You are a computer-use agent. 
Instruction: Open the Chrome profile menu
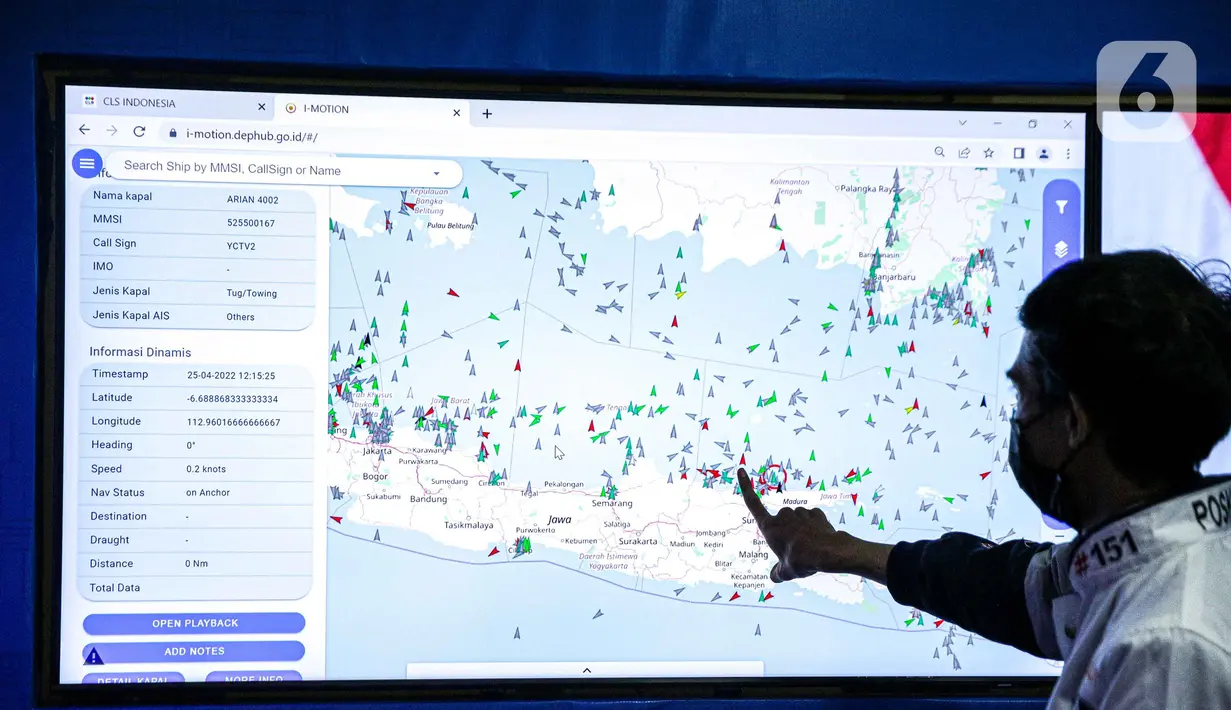coord(1044,154)
